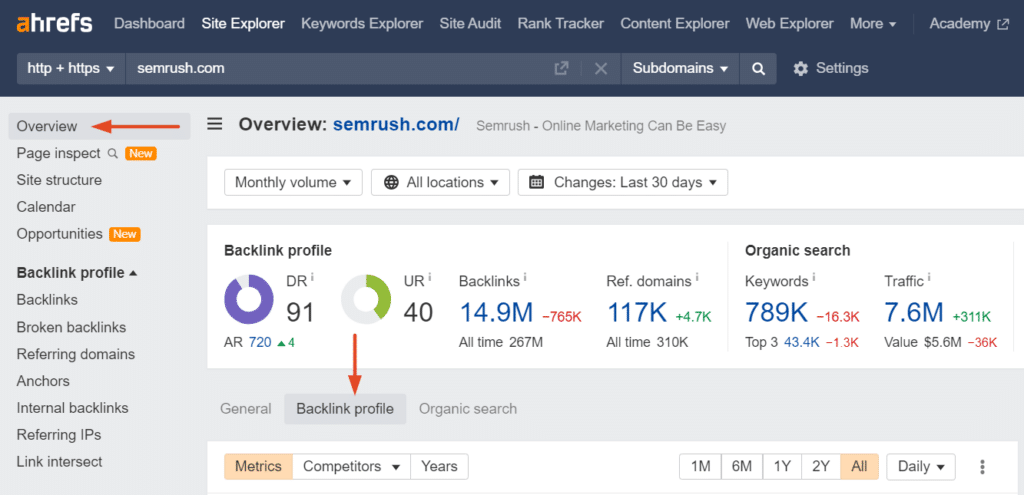Select the 2Y time range
The width and height of the screenshot is (1024, 495).
(x=821, y=467)
